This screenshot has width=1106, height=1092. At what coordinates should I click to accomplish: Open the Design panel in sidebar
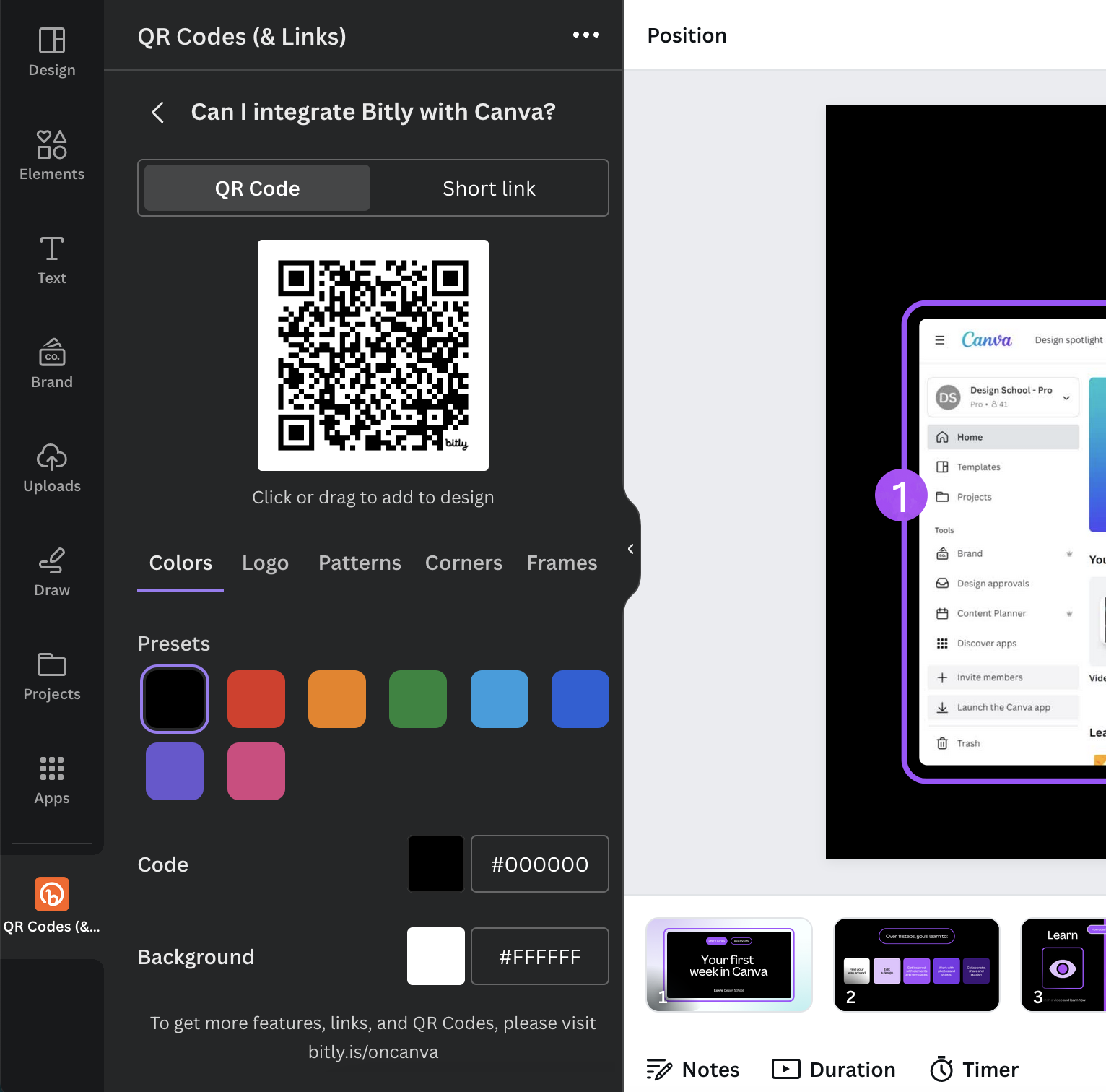[52, 52]
